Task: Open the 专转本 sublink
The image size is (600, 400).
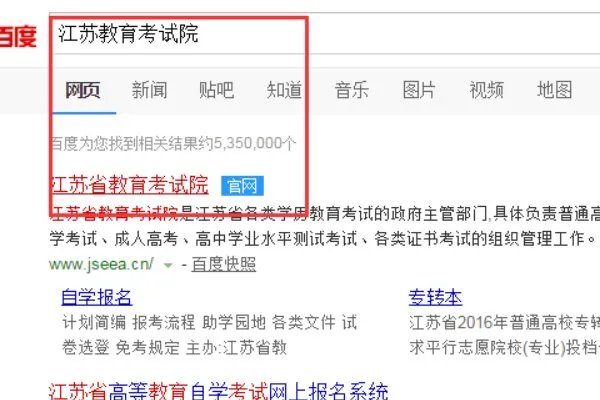Action: [x=435, y=297]
